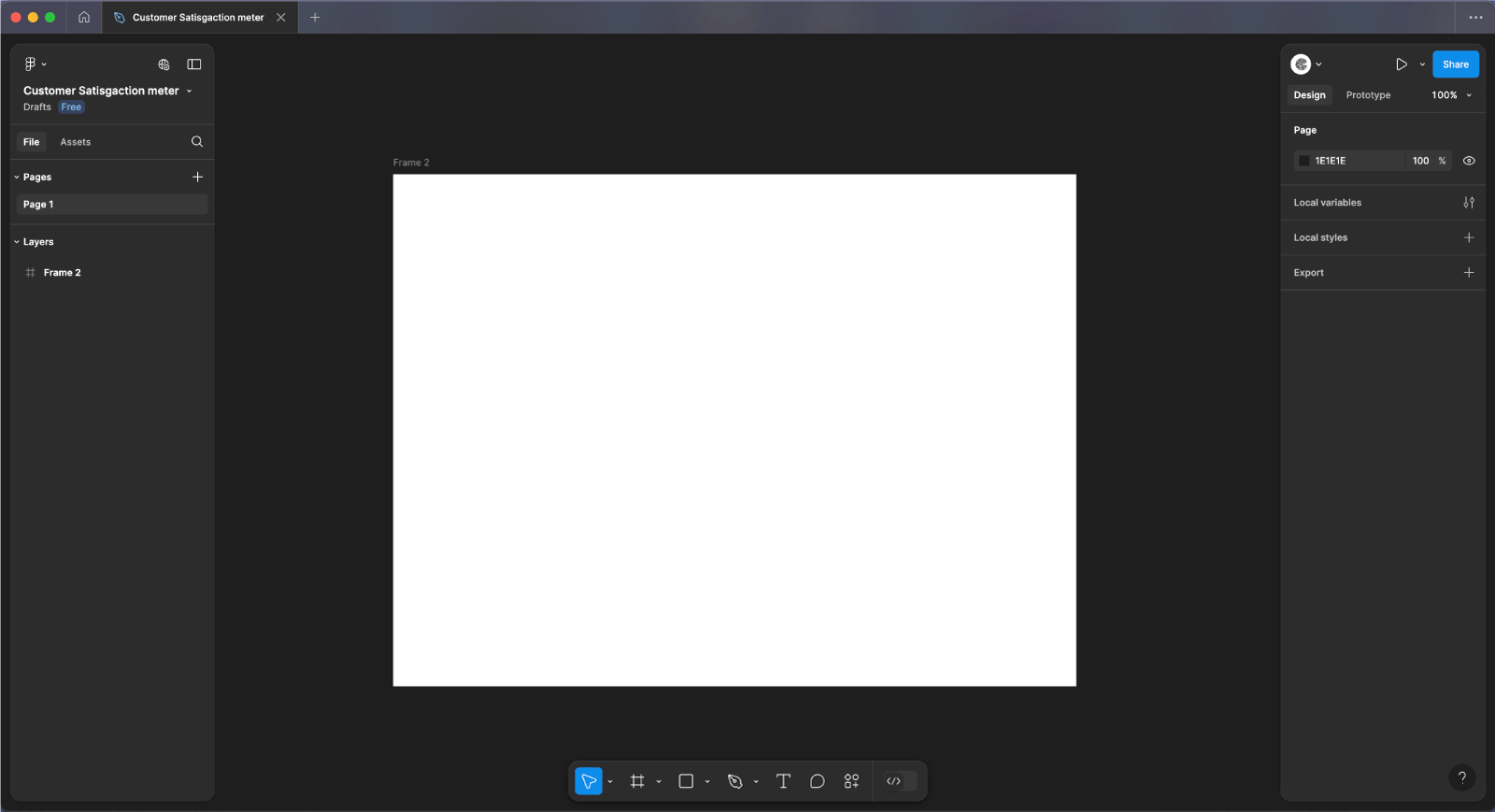Toggle page background color visibility eye
The width and height of the screenshot is (1495, 812).
coord(1469,161)
